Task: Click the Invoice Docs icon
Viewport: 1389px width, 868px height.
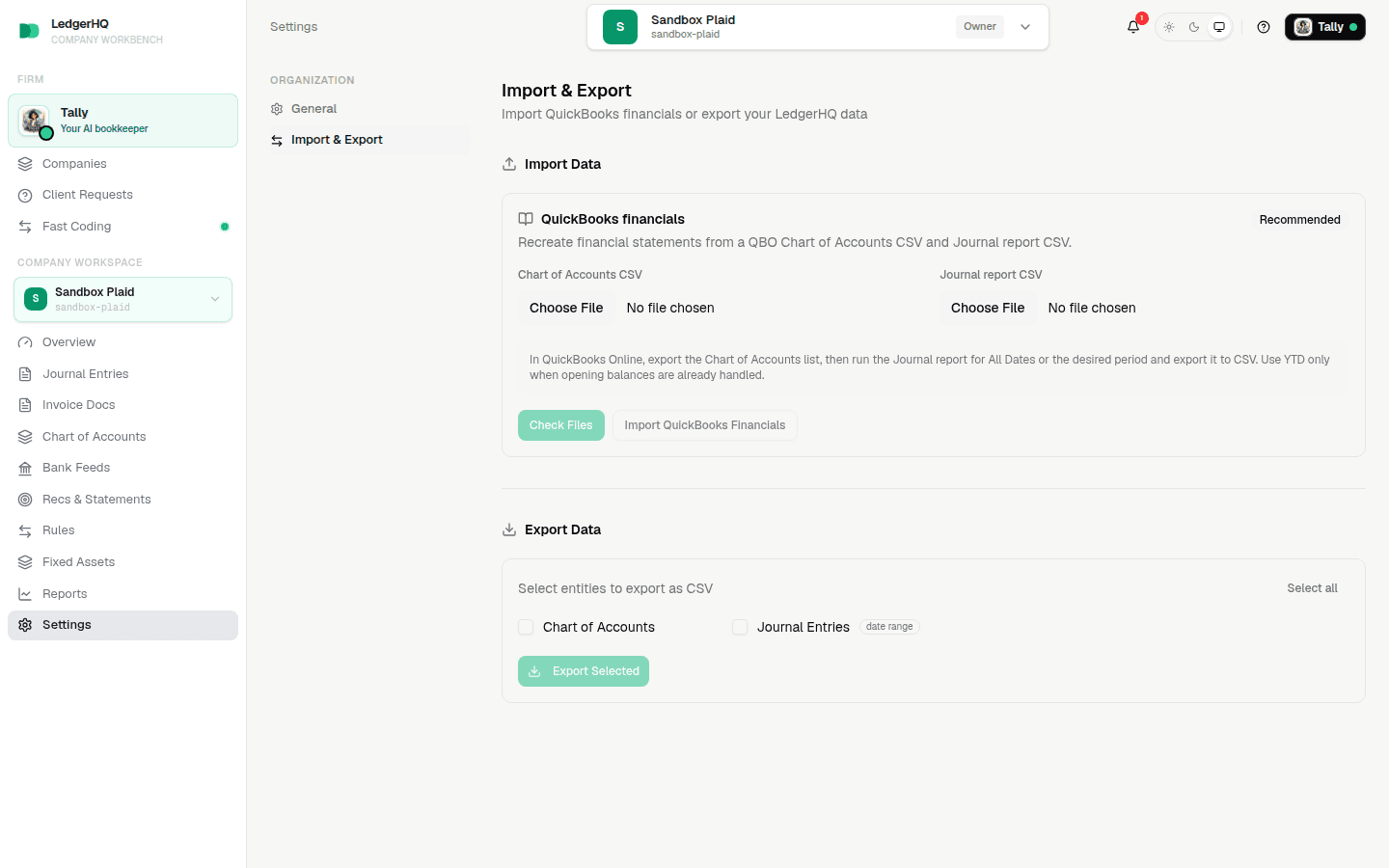Action: click(25, 405)
